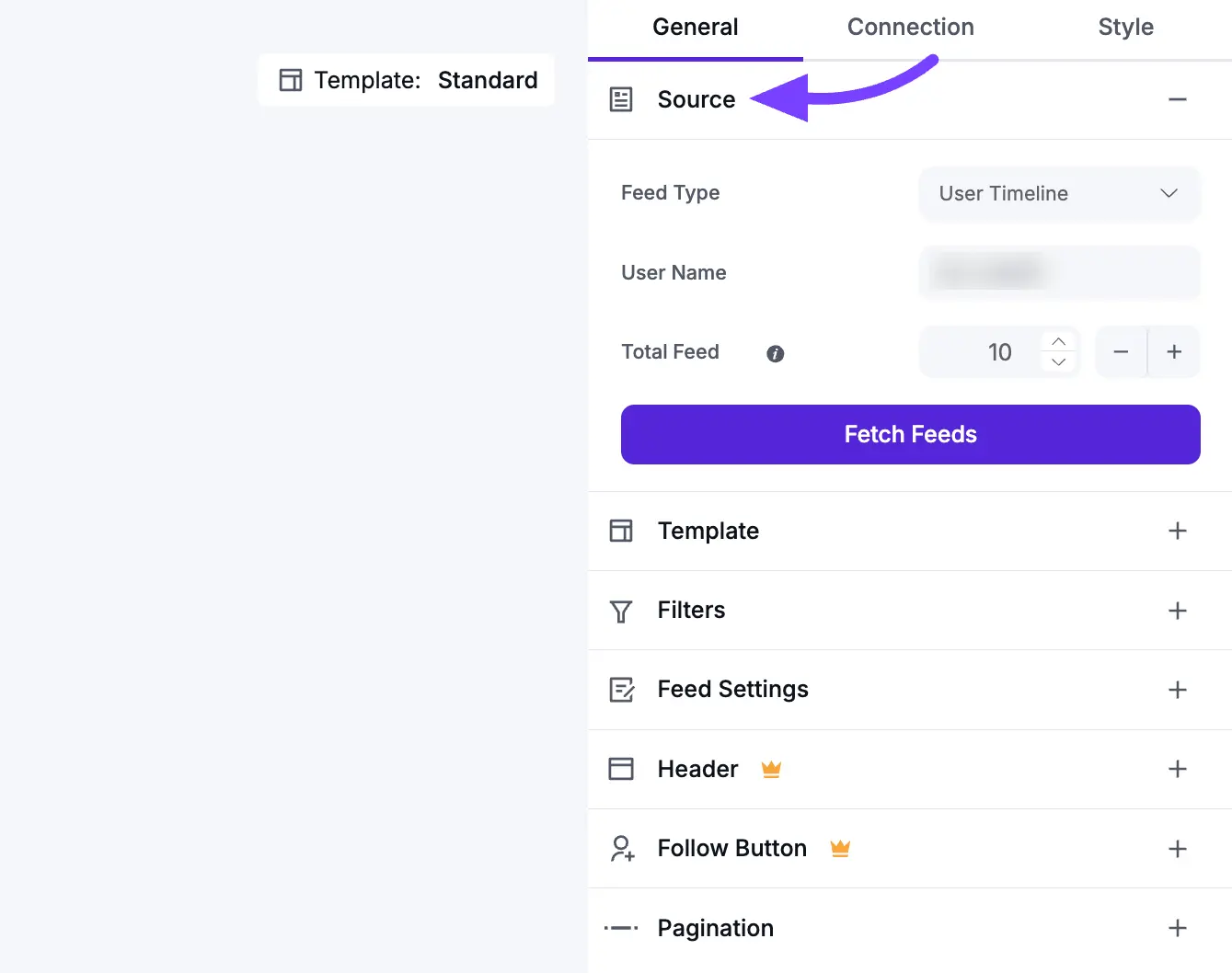This screenshot has width=1232, height=973.
Task: Open the Style tab
Action: coord(1125,28)
